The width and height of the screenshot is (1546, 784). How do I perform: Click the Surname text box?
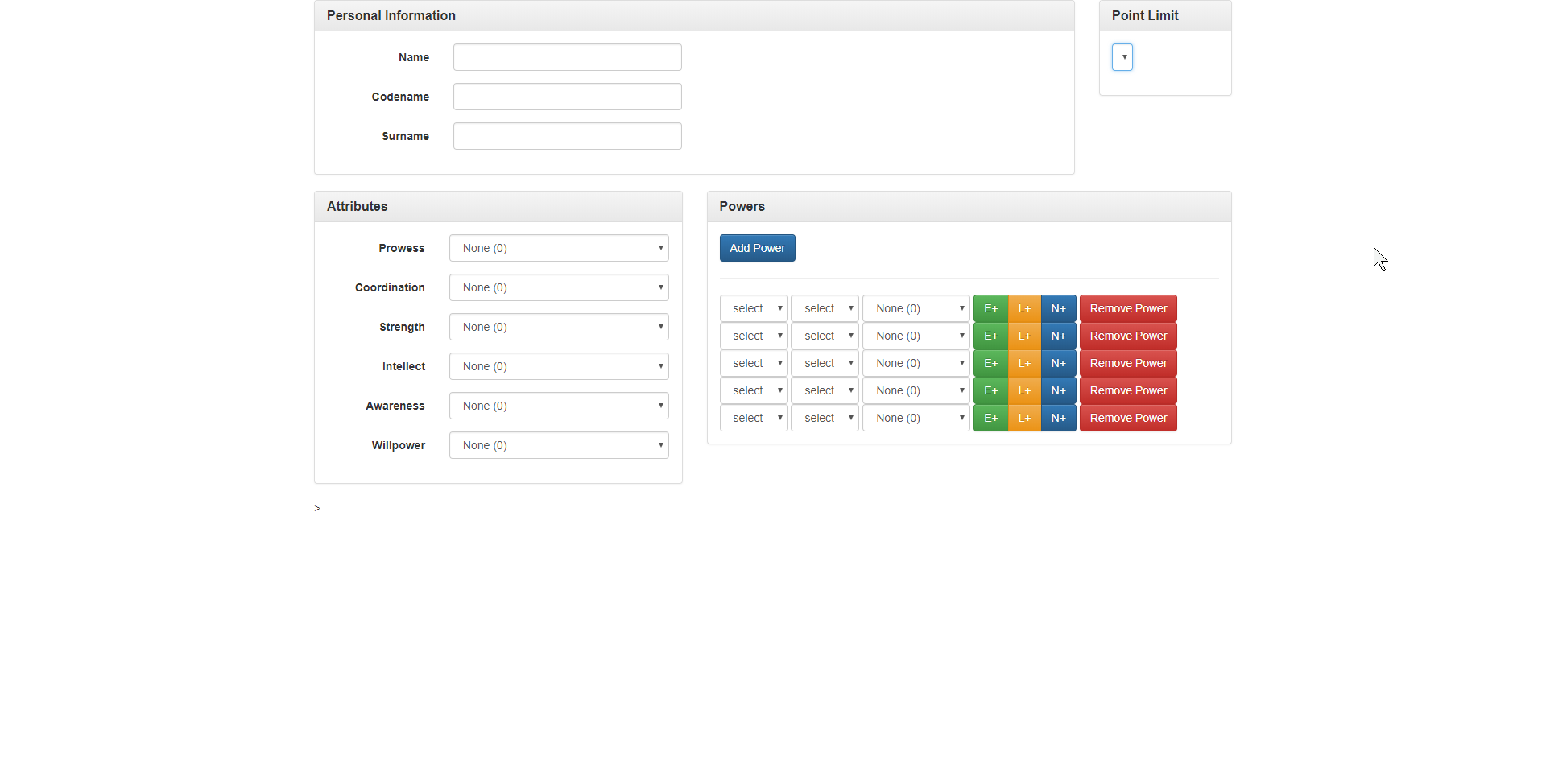point(567,136)
